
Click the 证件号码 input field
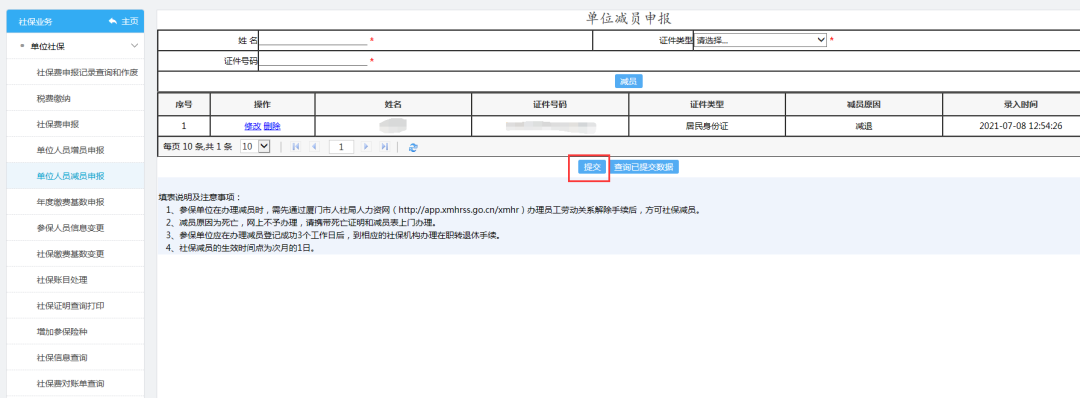(x=313, y=61)
